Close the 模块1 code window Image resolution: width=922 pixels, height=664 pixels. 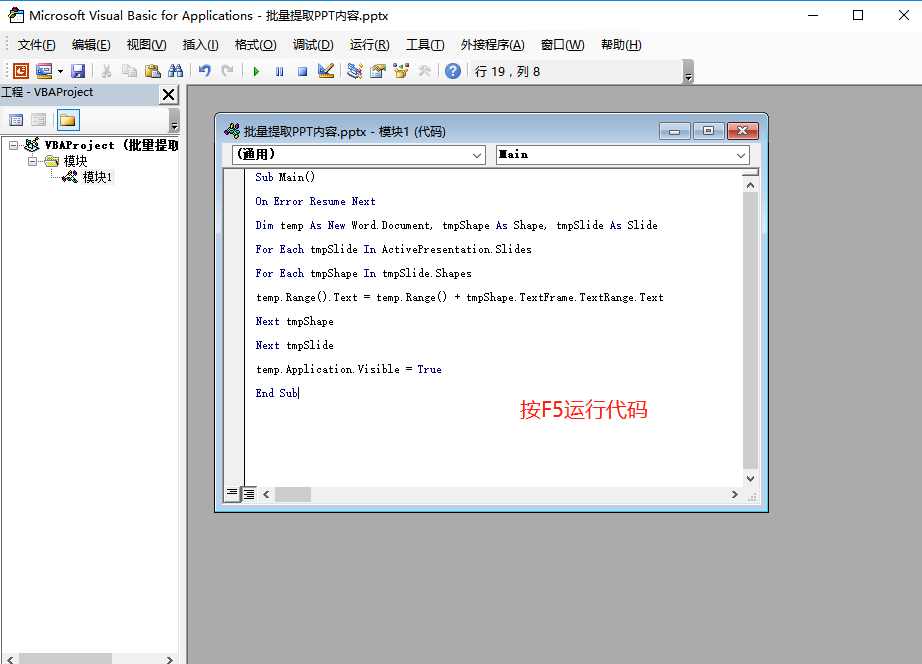[743, 131]
